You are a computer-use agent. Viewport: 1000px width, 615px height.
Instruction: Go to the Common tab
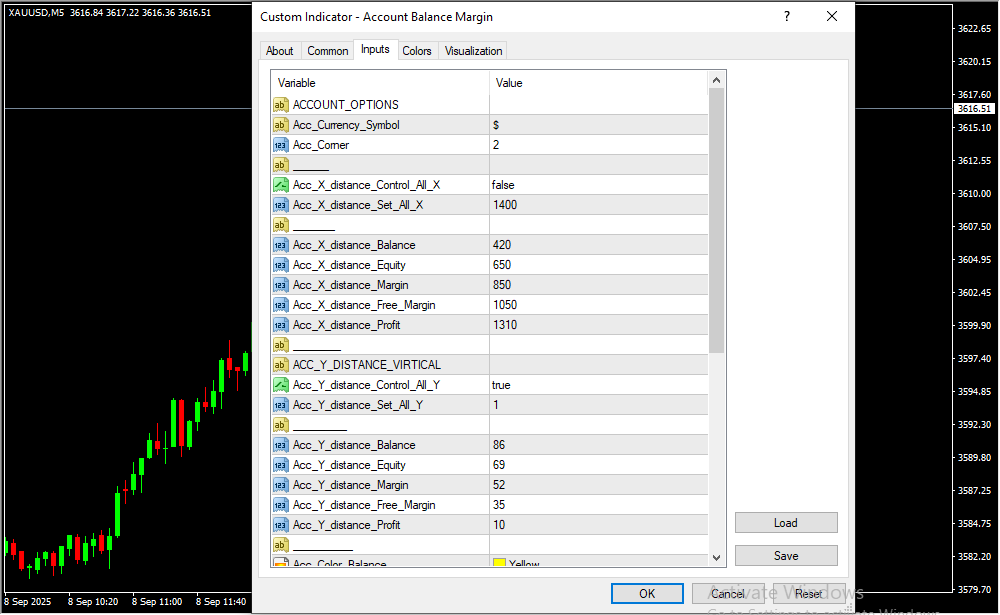click(x=328, y=51)
